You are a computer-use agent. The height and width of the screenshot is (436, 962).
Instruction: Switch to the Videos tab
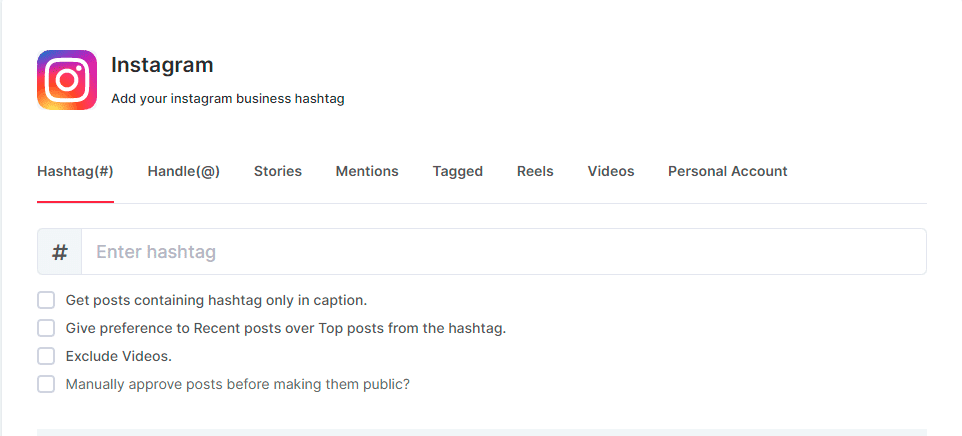[611, 171]
